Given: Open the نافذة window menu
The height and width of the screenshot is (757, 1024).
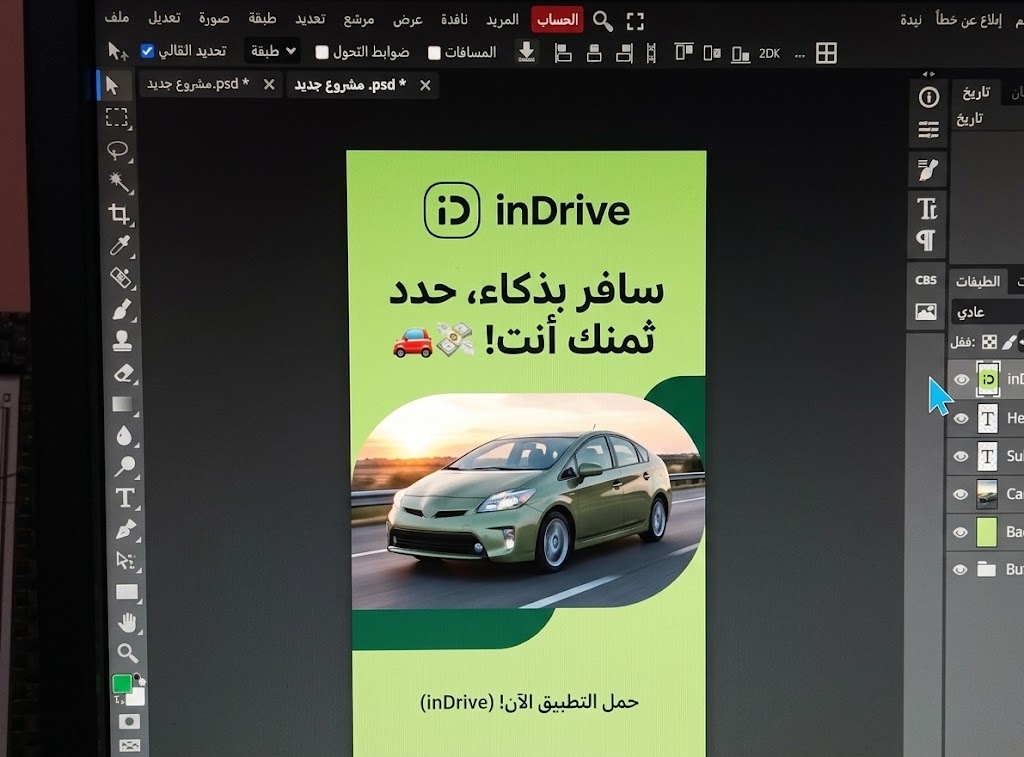Looking at the screenshot, I should [x=454, y=20].
